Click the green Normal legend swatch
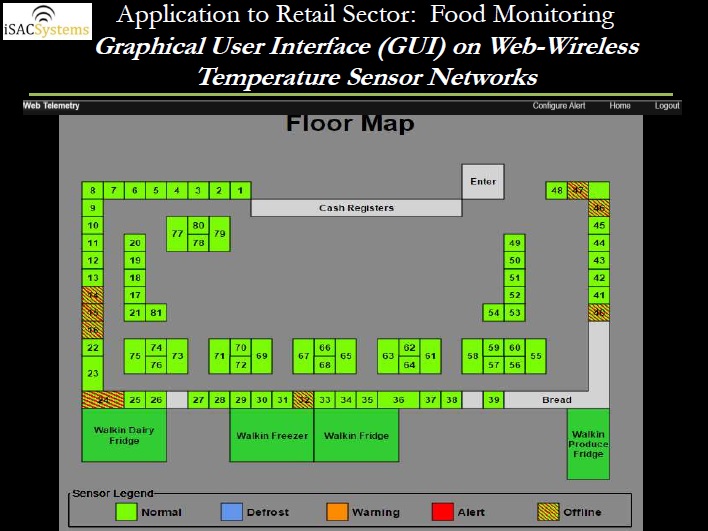Viewport: 708px width, 531px height. 126,512
